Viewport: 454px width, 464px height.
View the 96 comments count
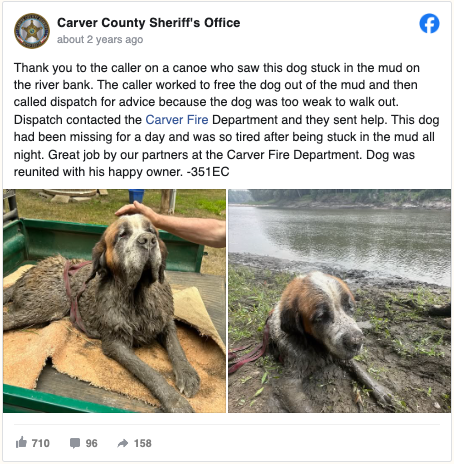click(91, 443)
